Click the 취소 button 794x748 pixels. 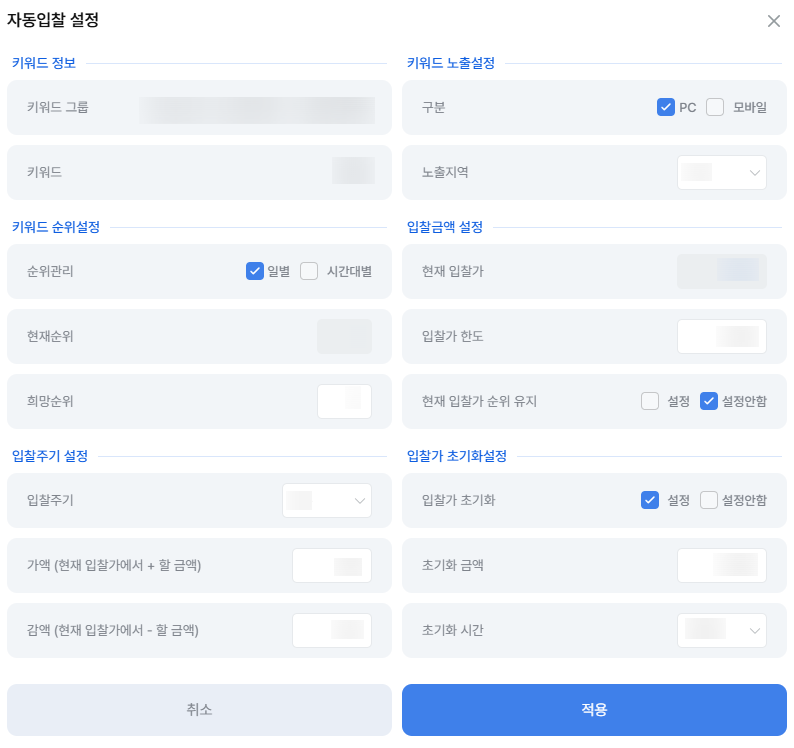(x=199, y=710)
